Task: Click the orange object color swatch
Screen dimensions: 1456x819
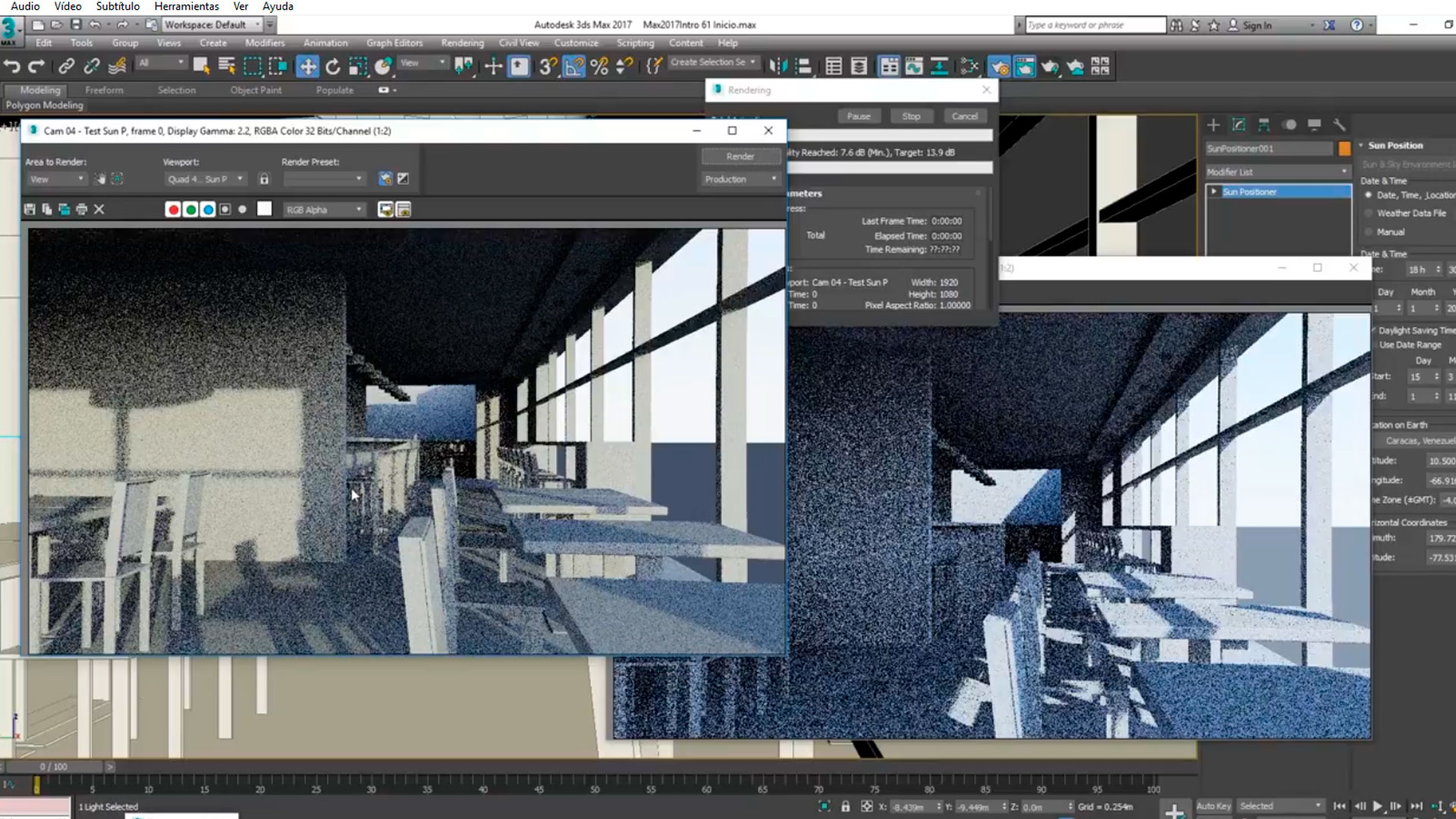Action: (x=1345, y=149)
